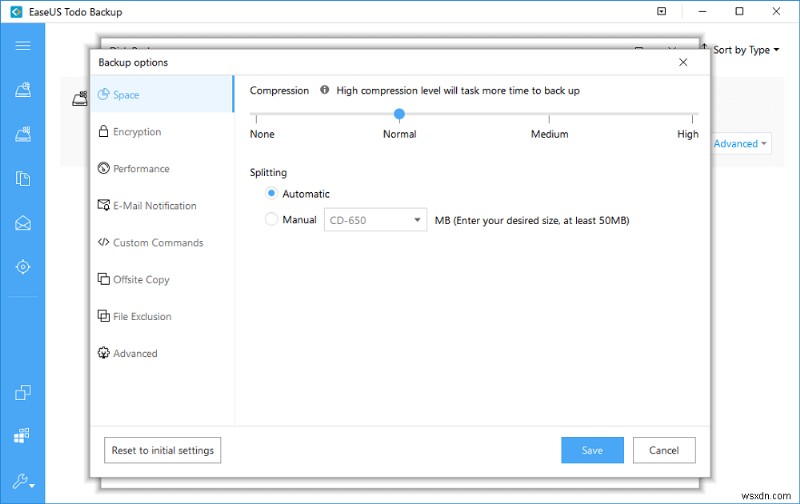Click the disk backup icon in sidebar
Image resolution: width=800 pixels, height=504 pixels.
pyautogui.click(x=23, y=91)
